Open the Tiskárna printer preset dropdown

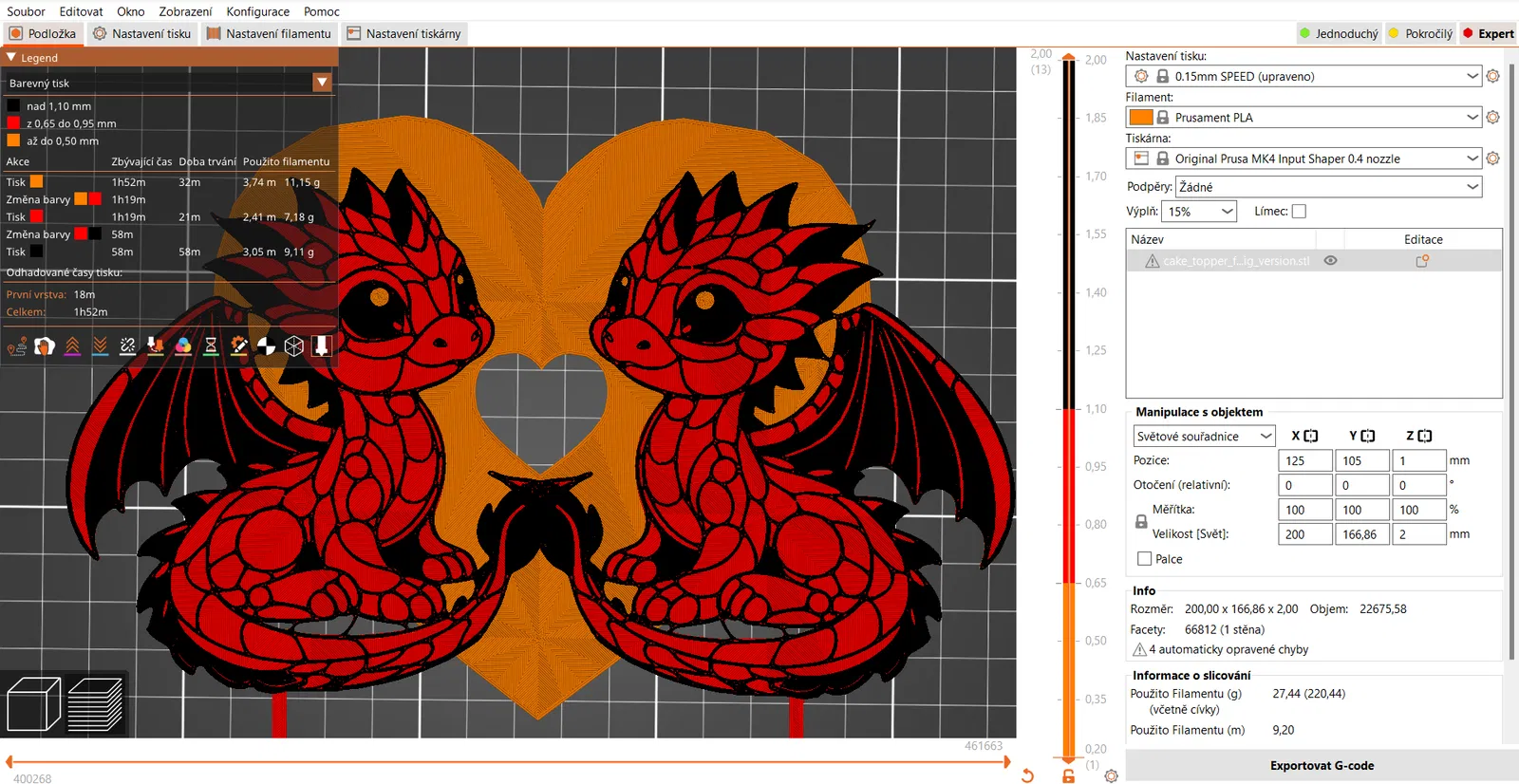pyautogui.click(x=1303, y=159)
